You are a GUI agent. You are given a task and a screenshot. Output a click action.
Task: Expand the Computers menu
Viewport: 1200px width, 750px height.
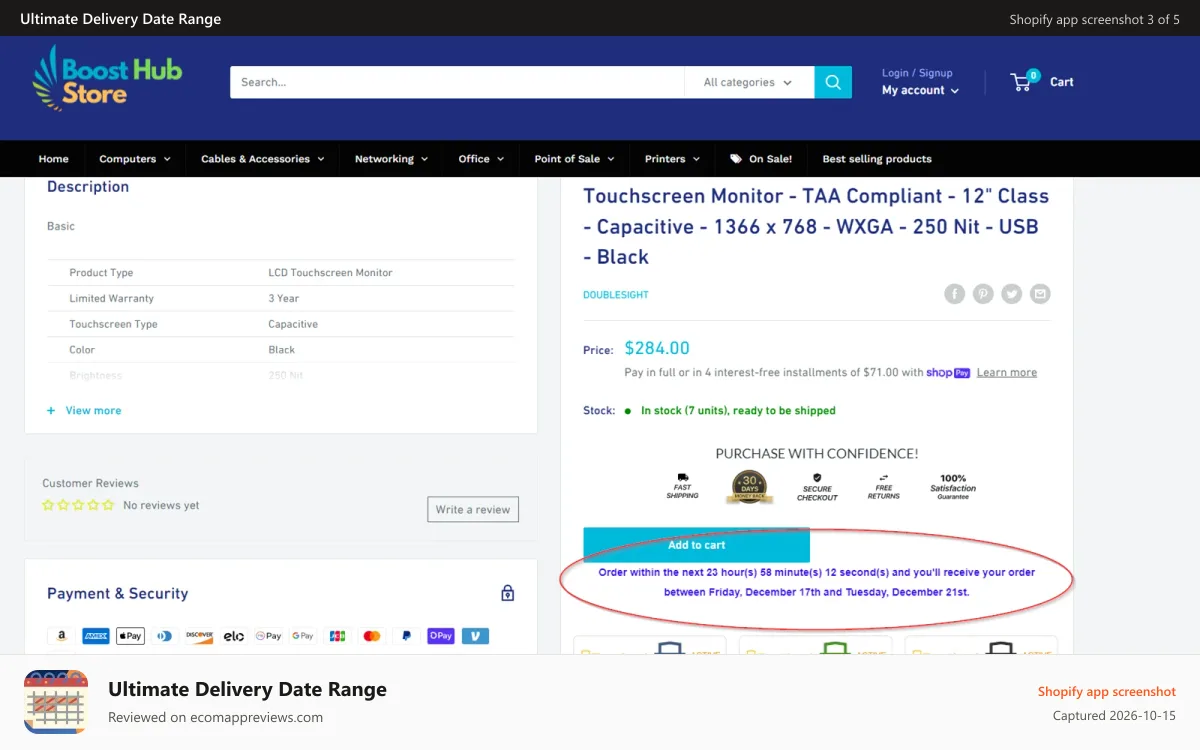[135, 159]
